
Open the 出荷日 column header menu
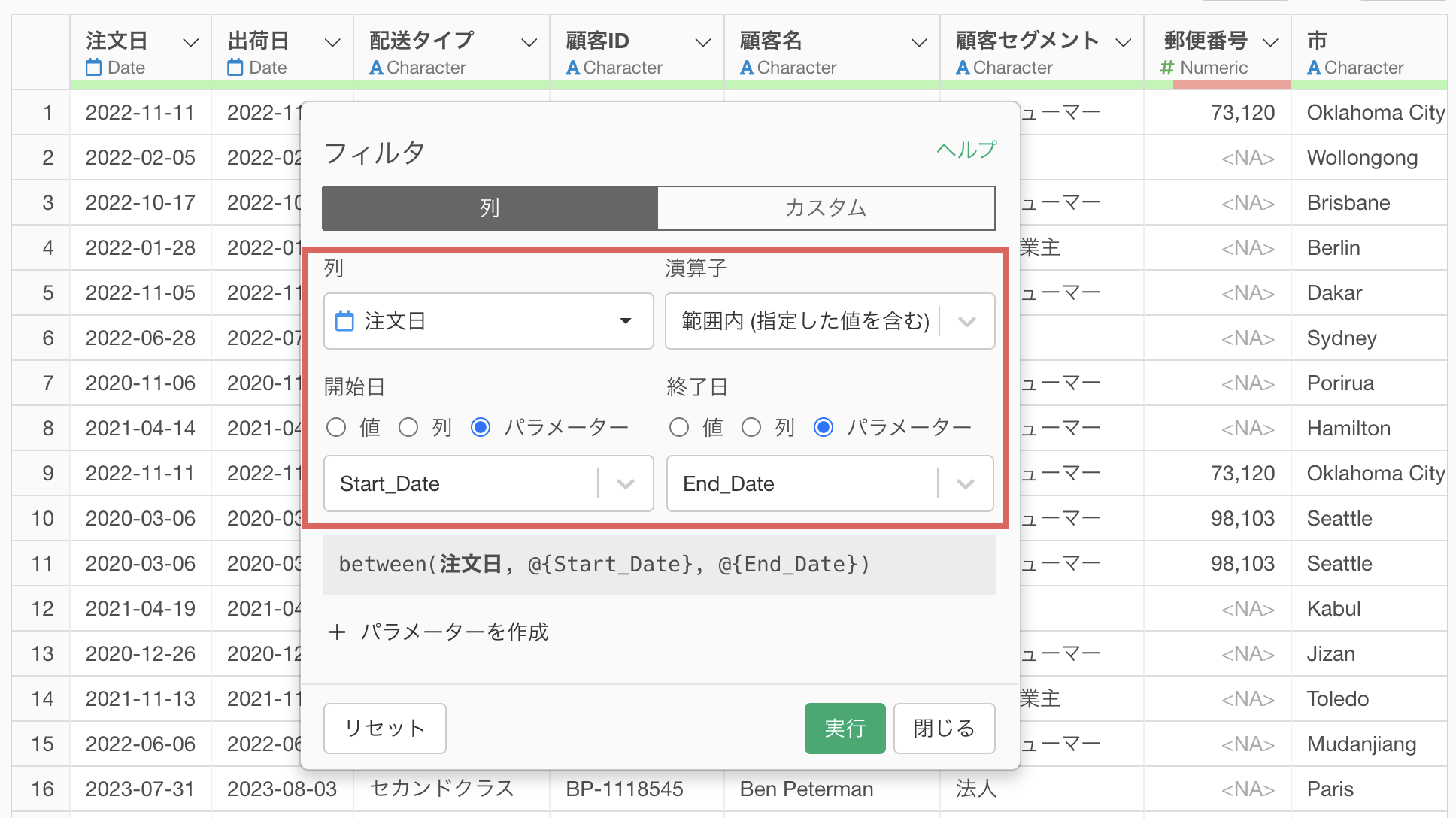tap(332, 42)
